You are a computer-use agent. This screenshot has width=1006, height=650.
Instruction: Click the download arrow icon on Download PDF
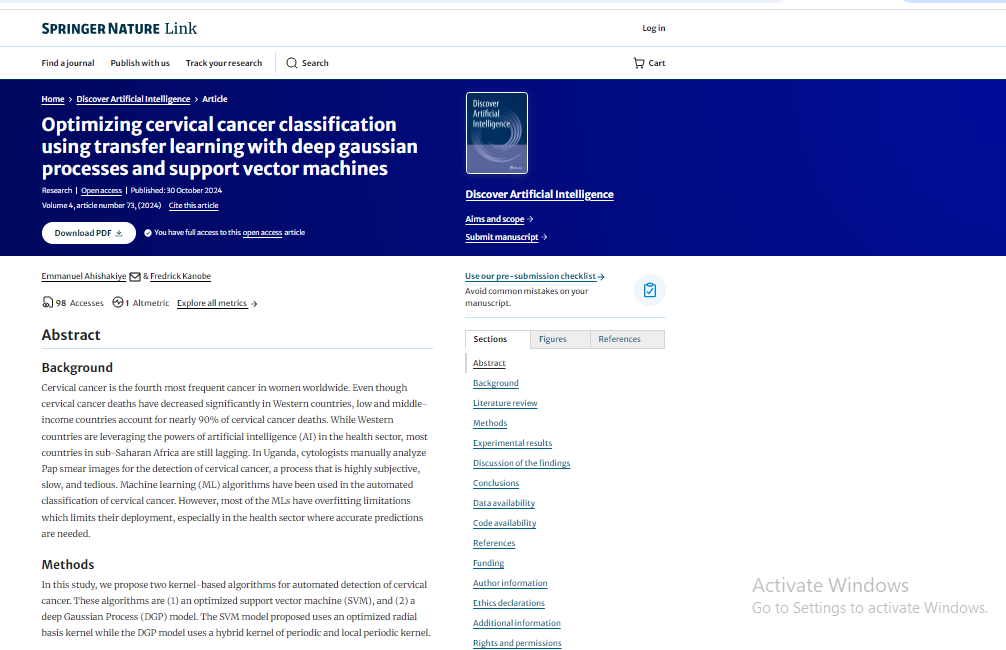coord(119,233)
